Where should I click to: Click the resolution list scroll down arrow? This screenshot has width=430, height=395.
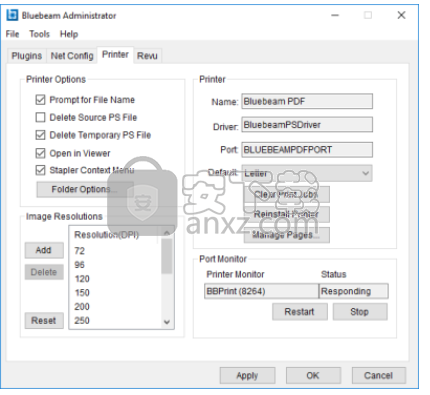(167, 322)
